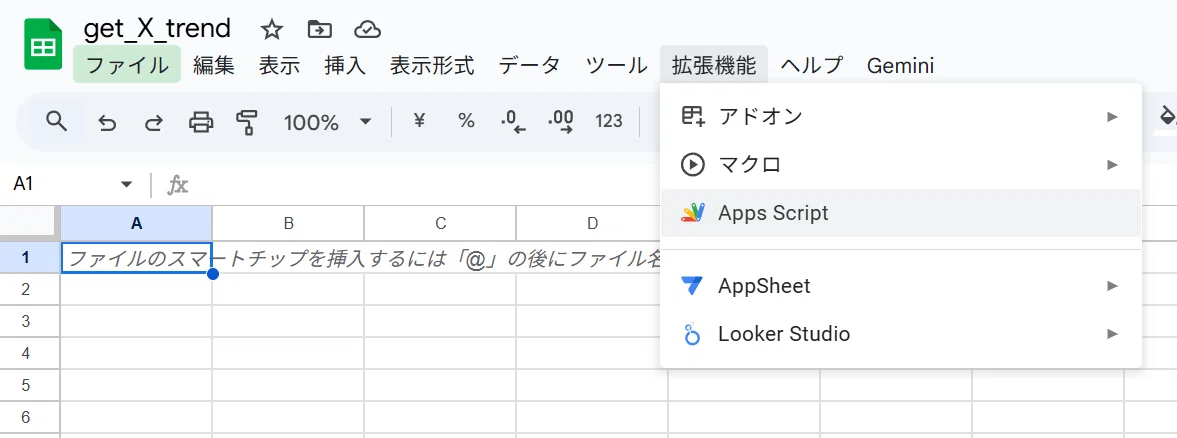The width and height of the screenshot is (1177, 438).
Task: Undo the last action
Action: pos(107,122)
